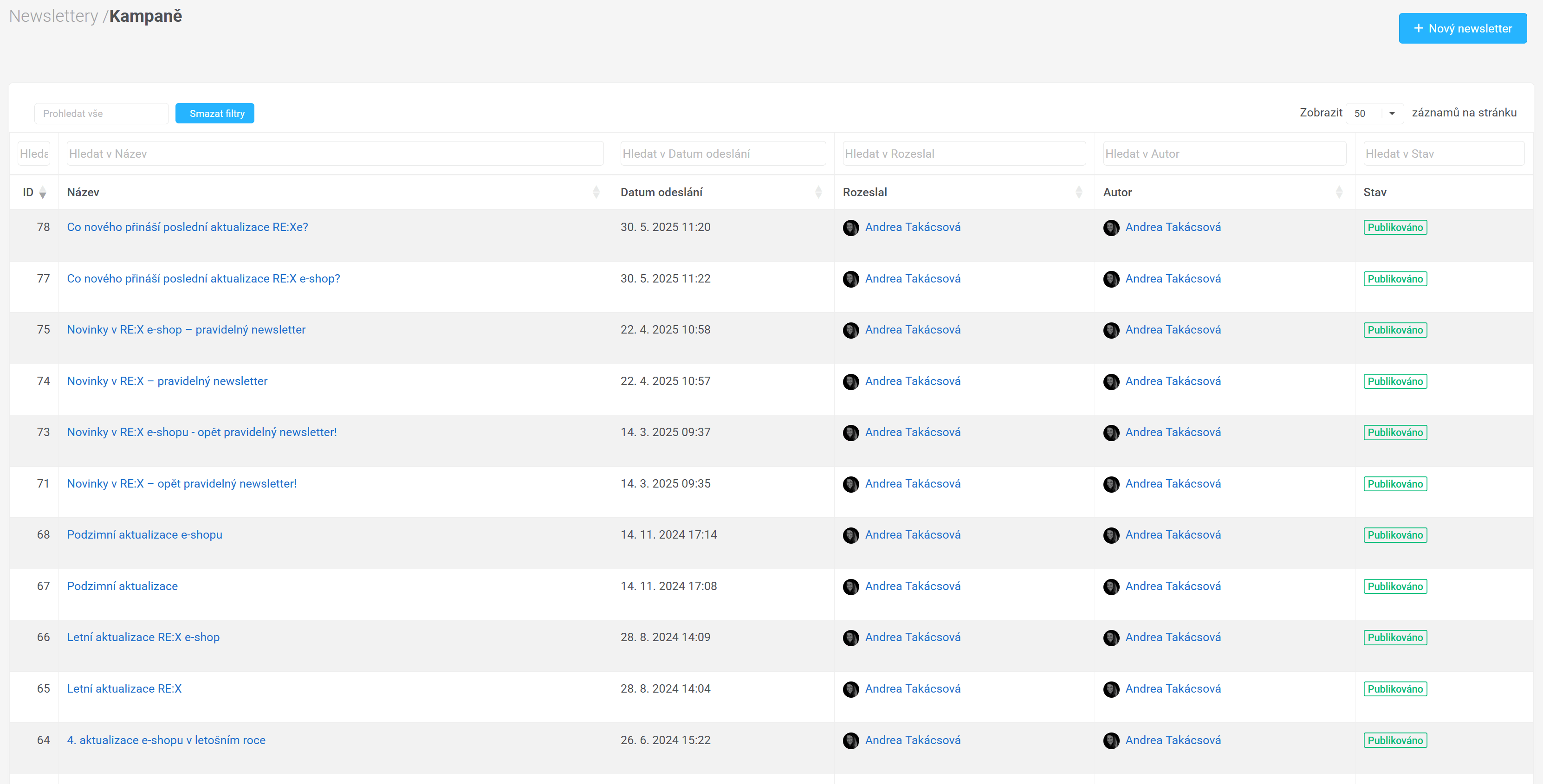
Task: Open Letní aktualizace RE:X newsletter
Action: point(124,688)
